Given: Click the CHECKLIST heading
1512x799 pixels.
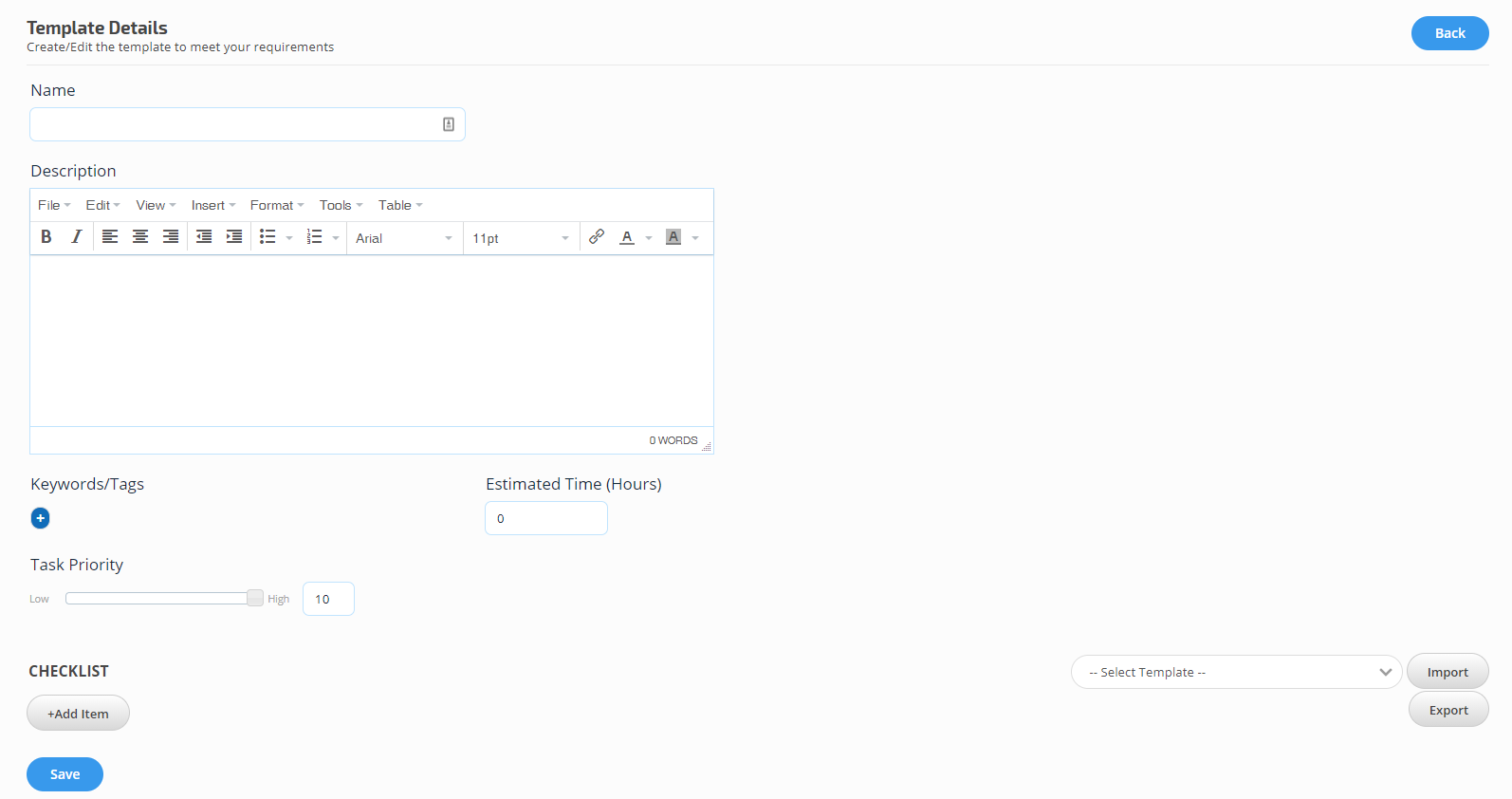Looking at the screenshot, I should [x=68, y=671].
